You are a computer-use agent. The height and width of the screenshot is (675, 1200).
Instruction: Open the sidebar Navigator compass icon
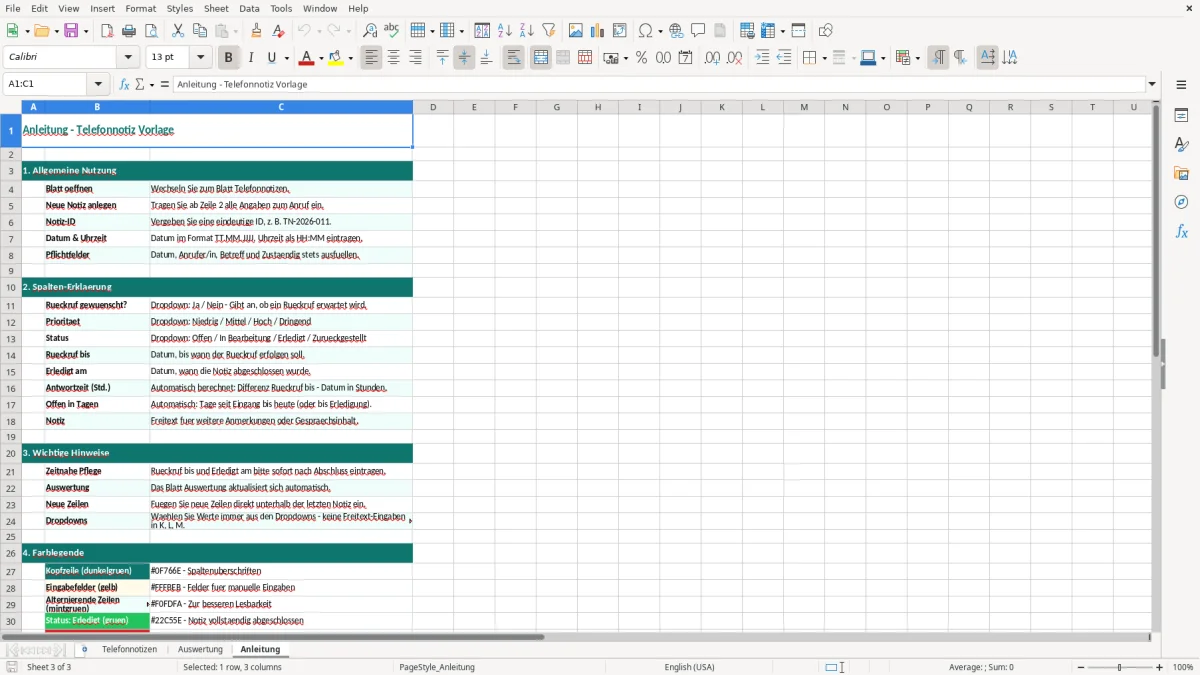tap(1181, 202)
